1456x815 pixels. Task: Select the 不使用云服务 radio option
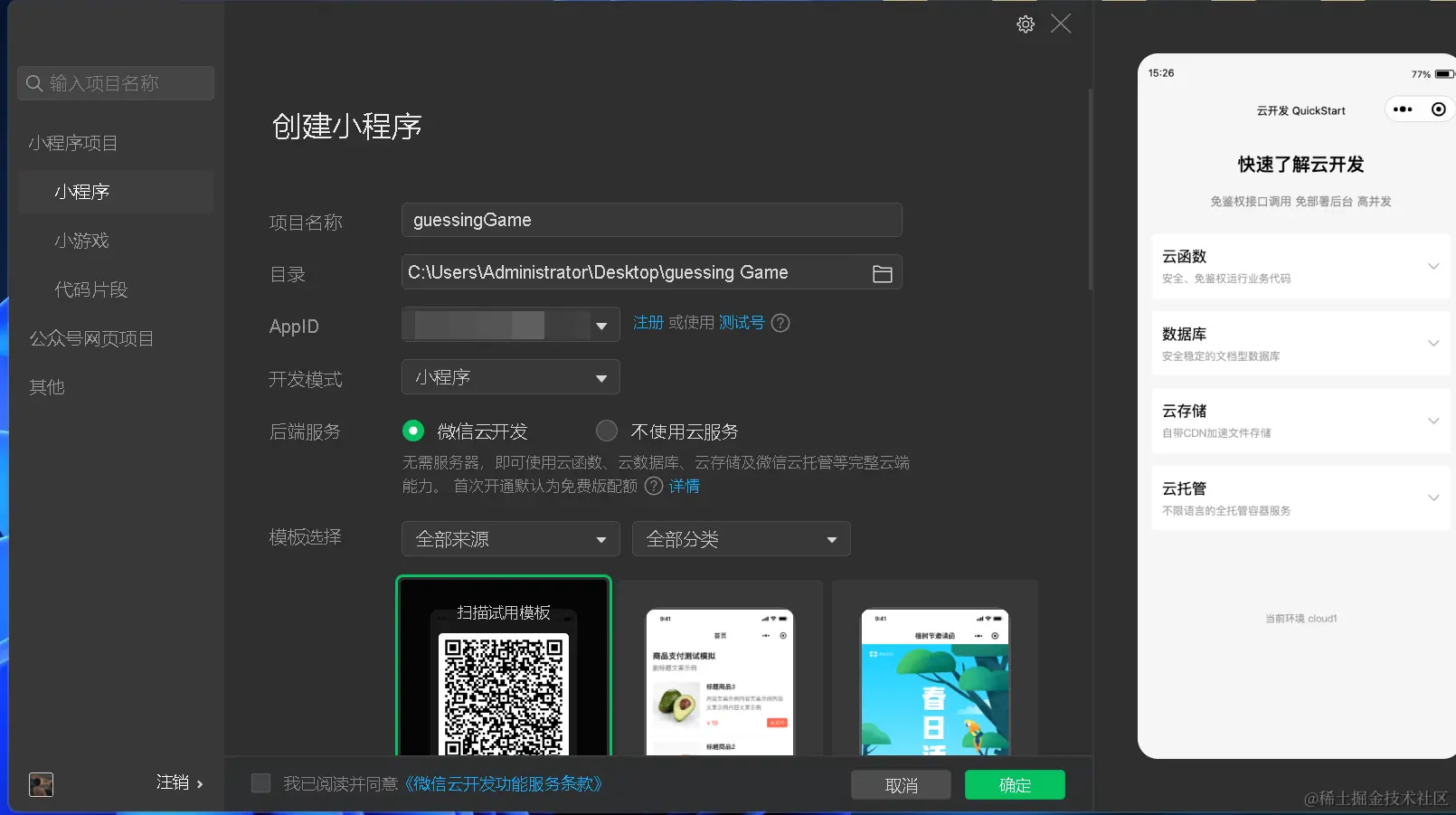click(x=606, y=431)
